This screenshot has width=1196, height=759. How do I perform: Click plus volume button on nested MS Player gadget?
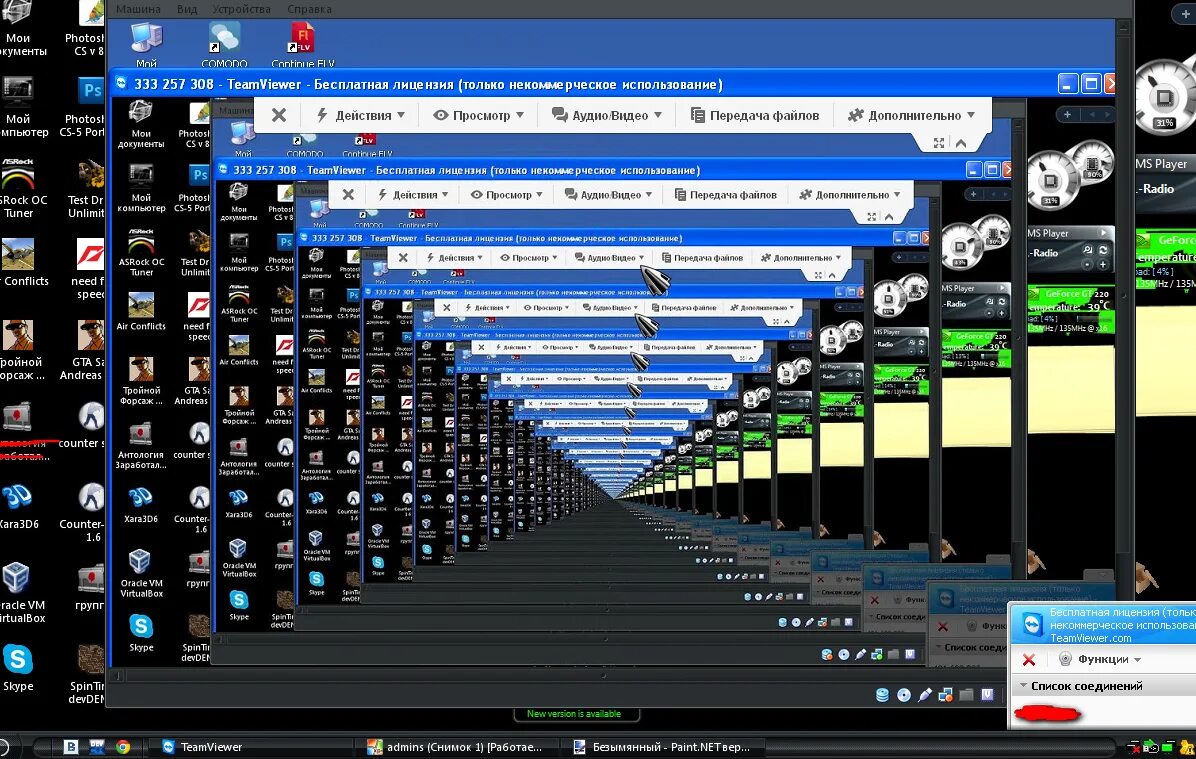(1103, 265)
